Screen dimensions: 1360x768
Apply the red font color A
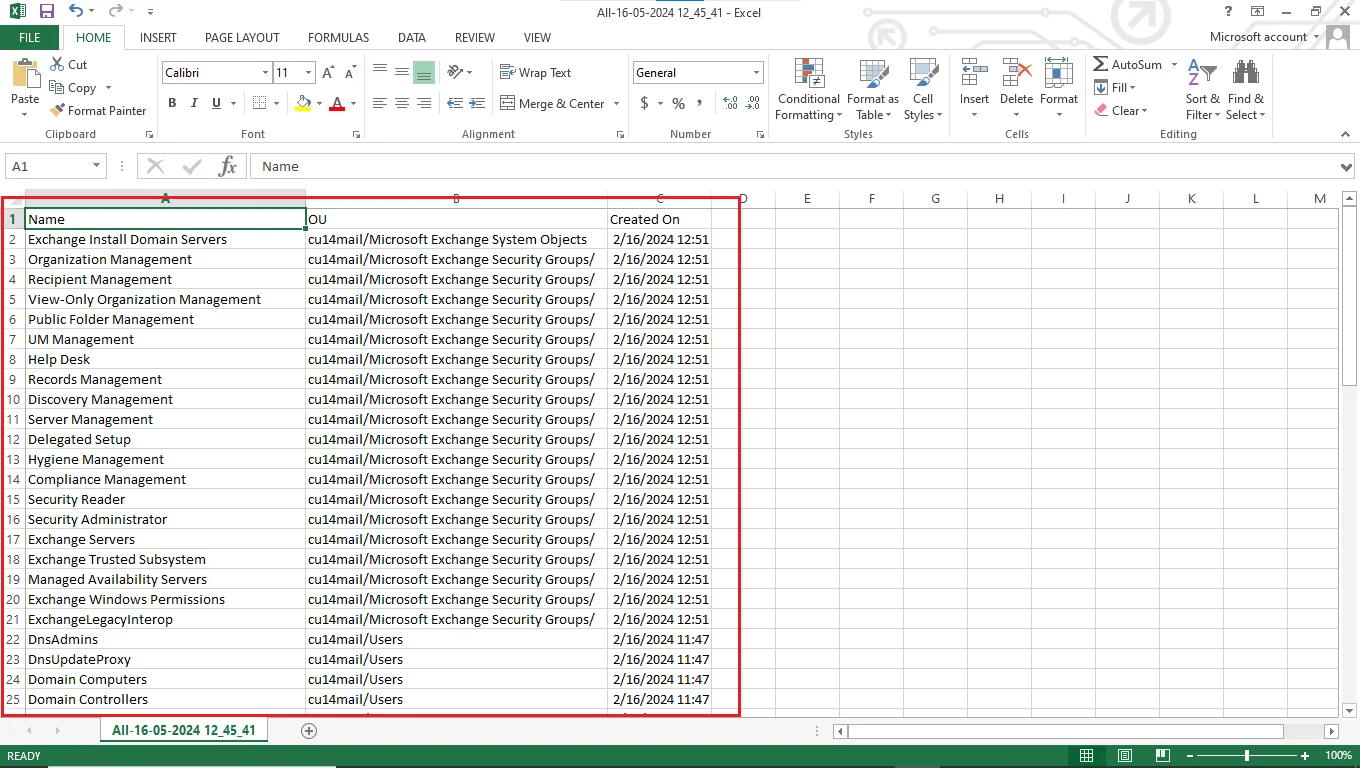[x=337, y=103]
